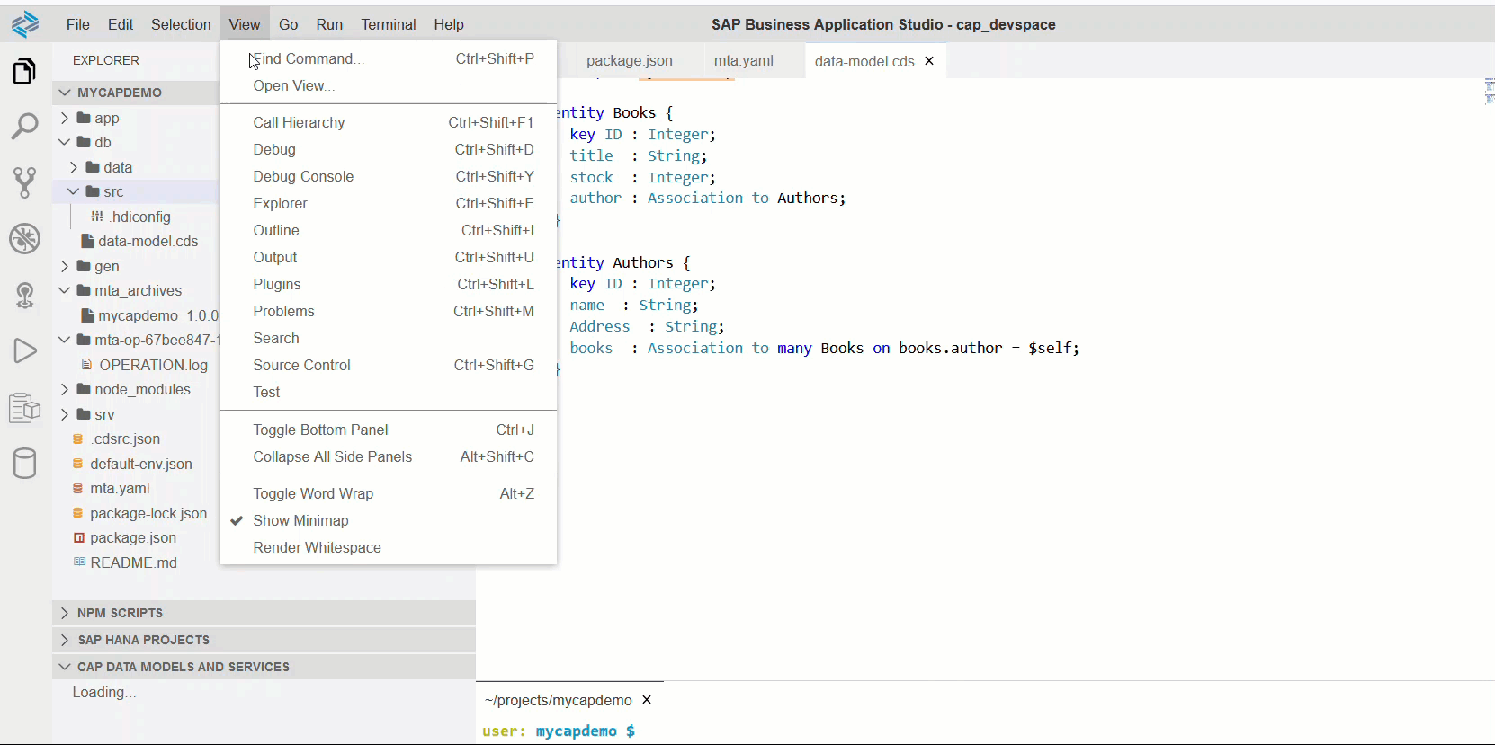The image size is (1495, 745).
Task: Open the database cylinder icon in sidebar
Action: (24, 463)
